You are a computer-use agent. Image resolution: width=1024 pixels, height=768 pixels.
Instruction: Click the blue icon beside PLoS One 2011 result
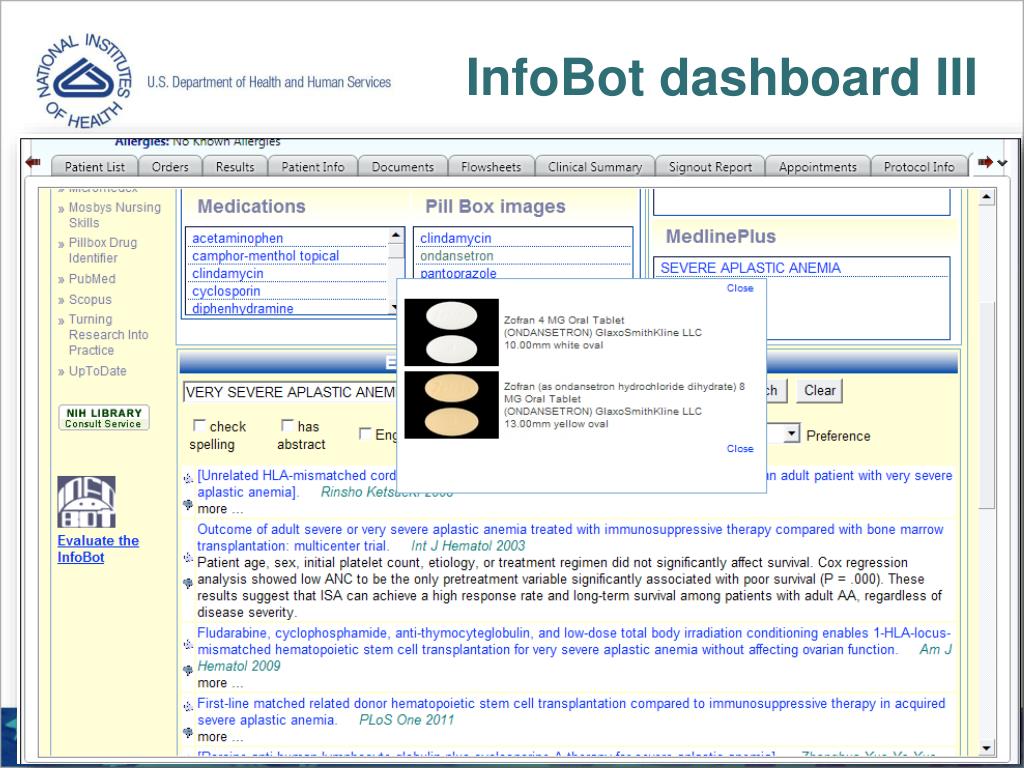188,732
